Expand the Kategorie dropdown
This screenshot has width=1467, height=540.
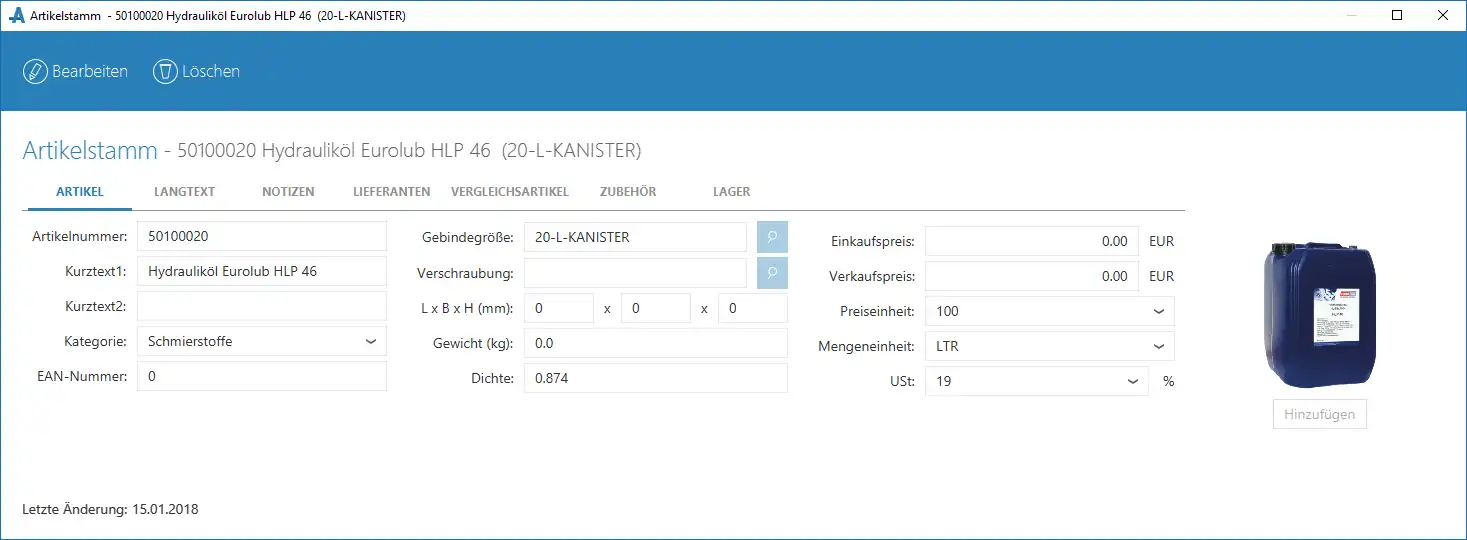tap(371, 341)
